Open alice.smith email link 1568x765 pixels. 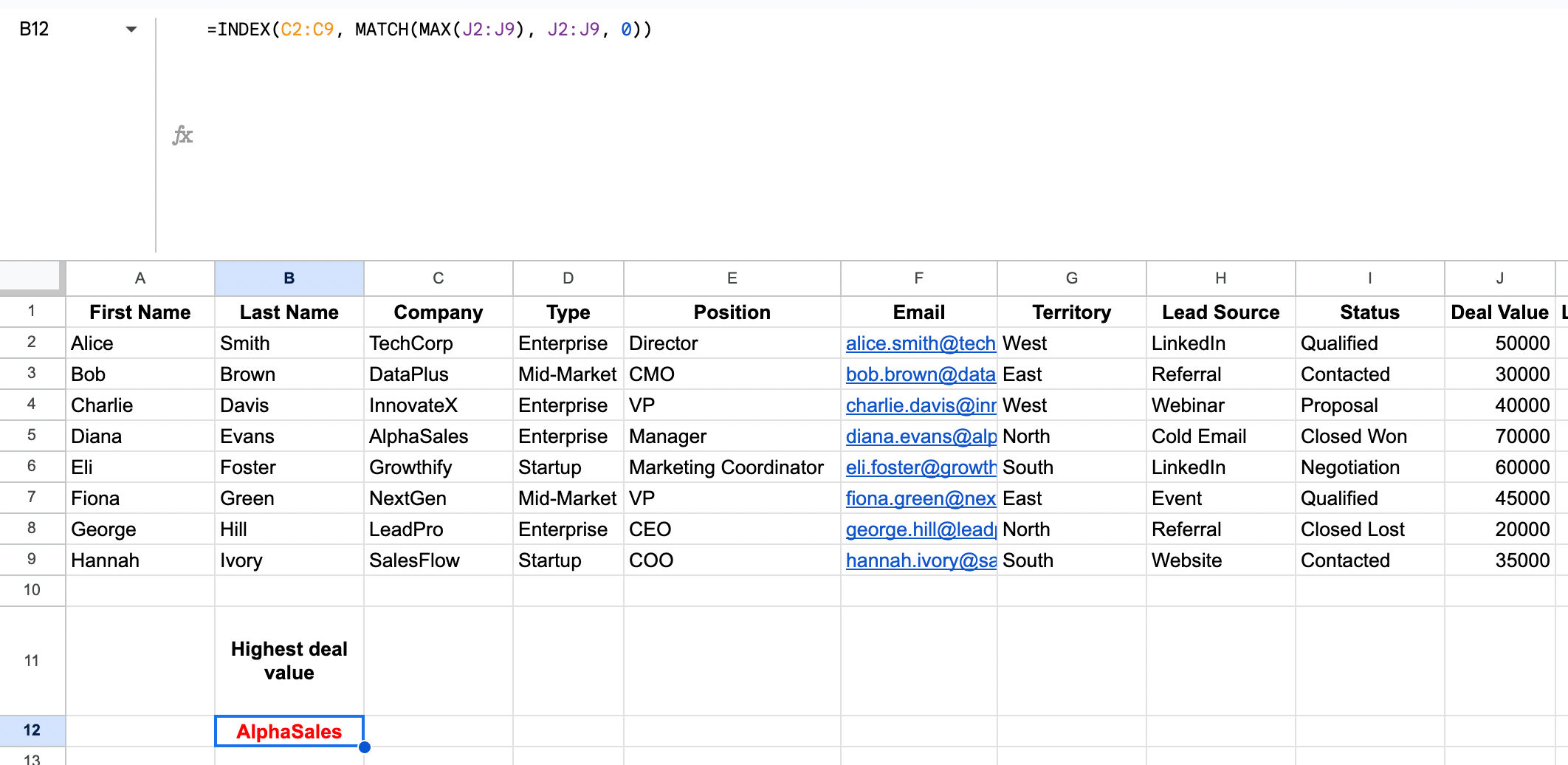(920, 343)
